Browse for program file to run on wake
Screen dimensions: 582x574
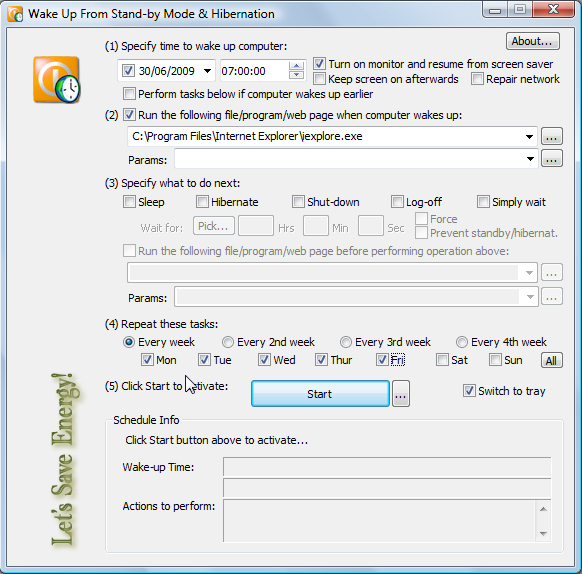click(x=552, y=136)
